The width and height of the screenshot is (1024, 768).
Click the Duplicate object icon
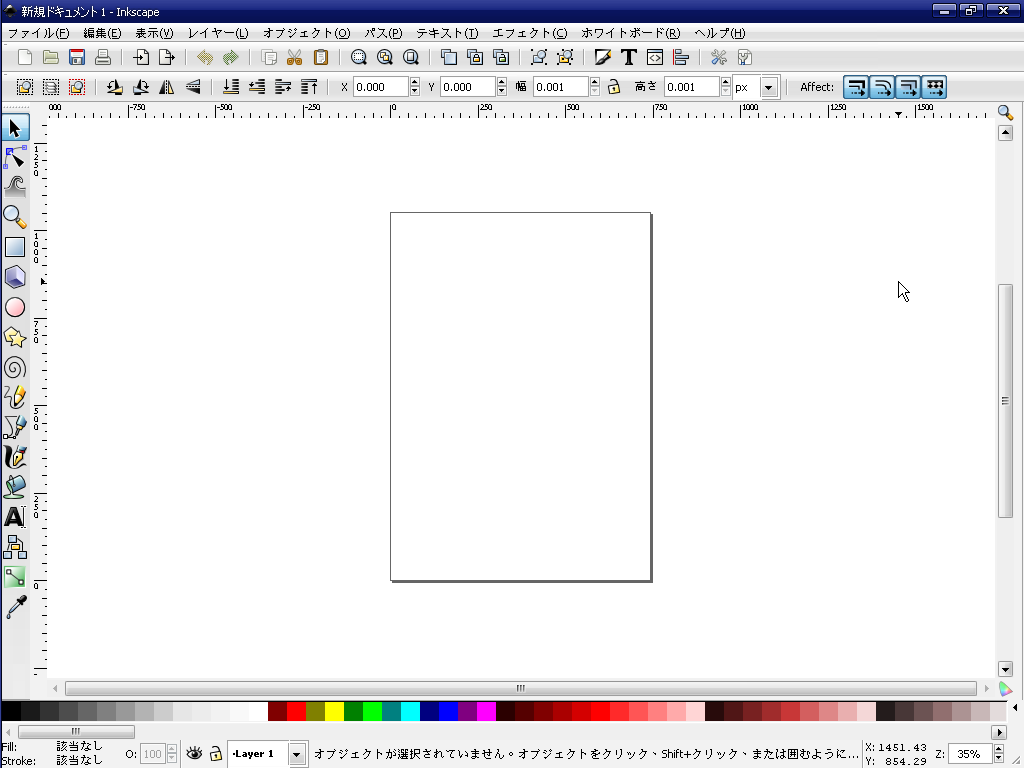pos(449,57)
